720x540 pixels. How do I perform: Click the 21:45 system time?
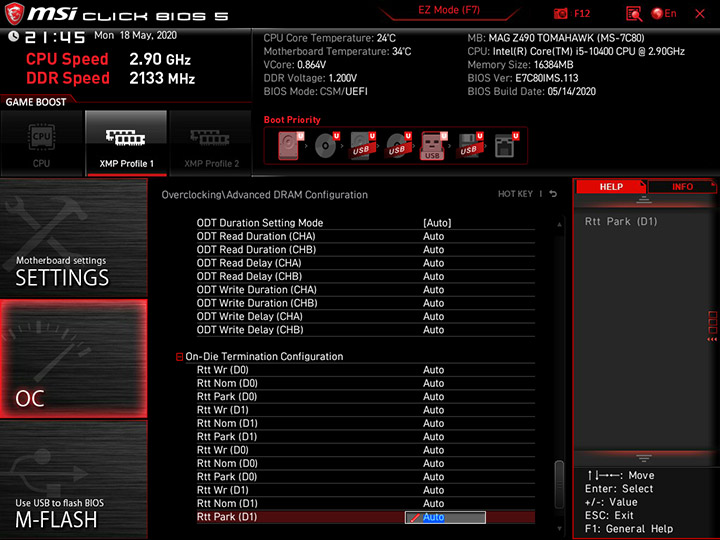tap(55, 37)
